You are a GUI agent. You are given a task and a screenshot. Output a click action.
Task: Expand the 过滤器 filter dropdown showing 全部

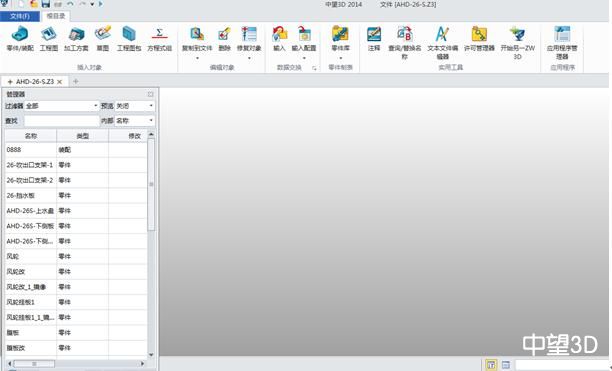tap(61, 106)
